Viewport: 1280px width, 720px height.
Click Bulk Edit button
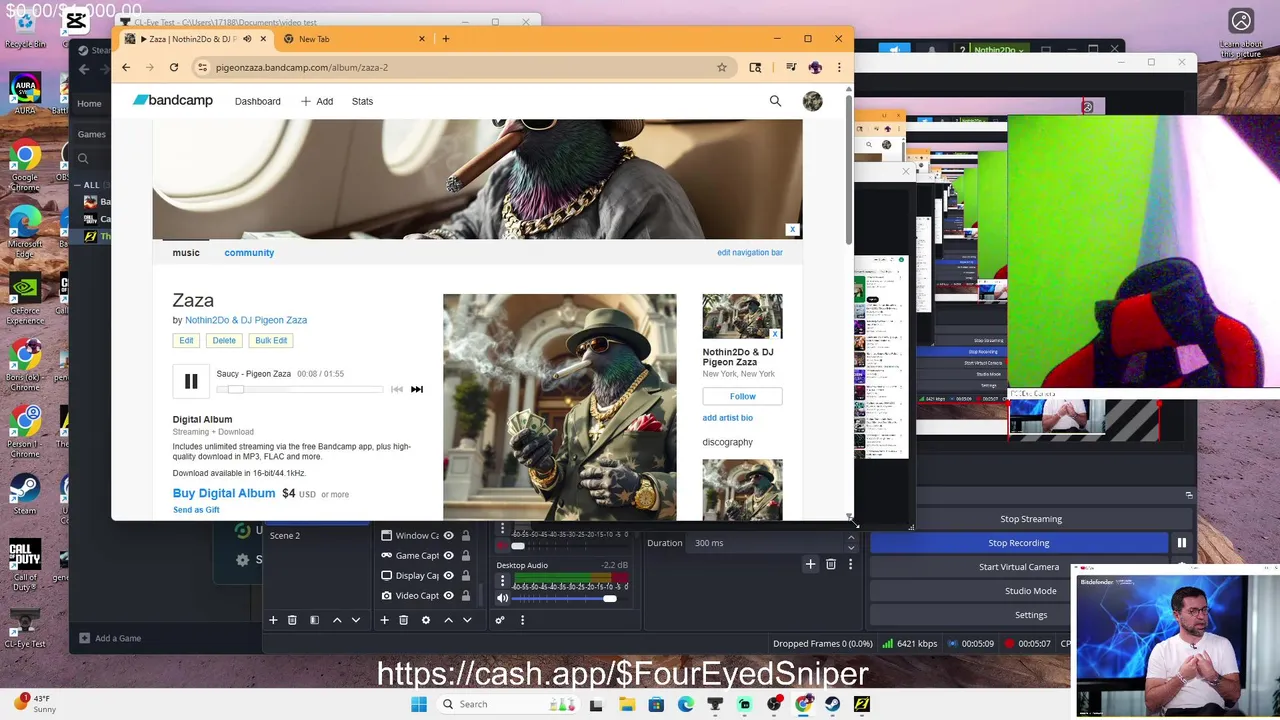click(x=271, y=340)
